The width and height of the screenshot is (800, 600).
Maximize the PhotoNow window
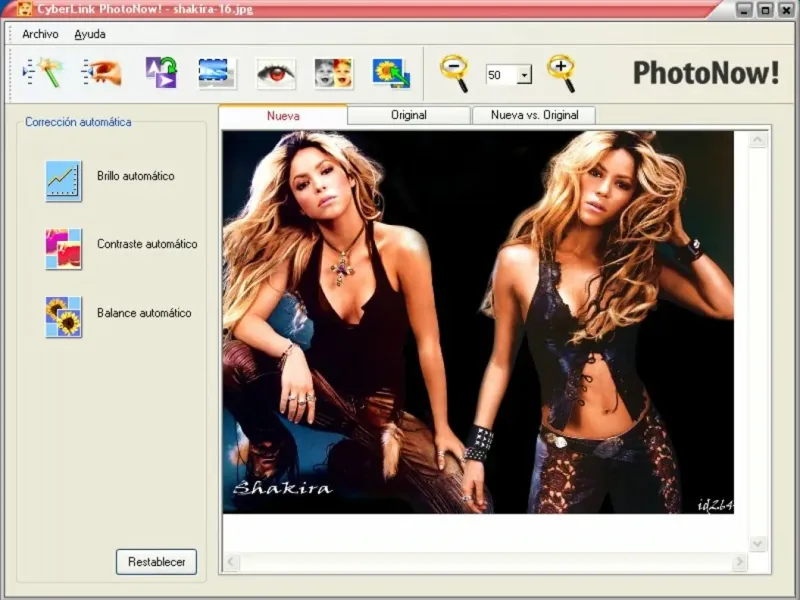tap(765, 10)
